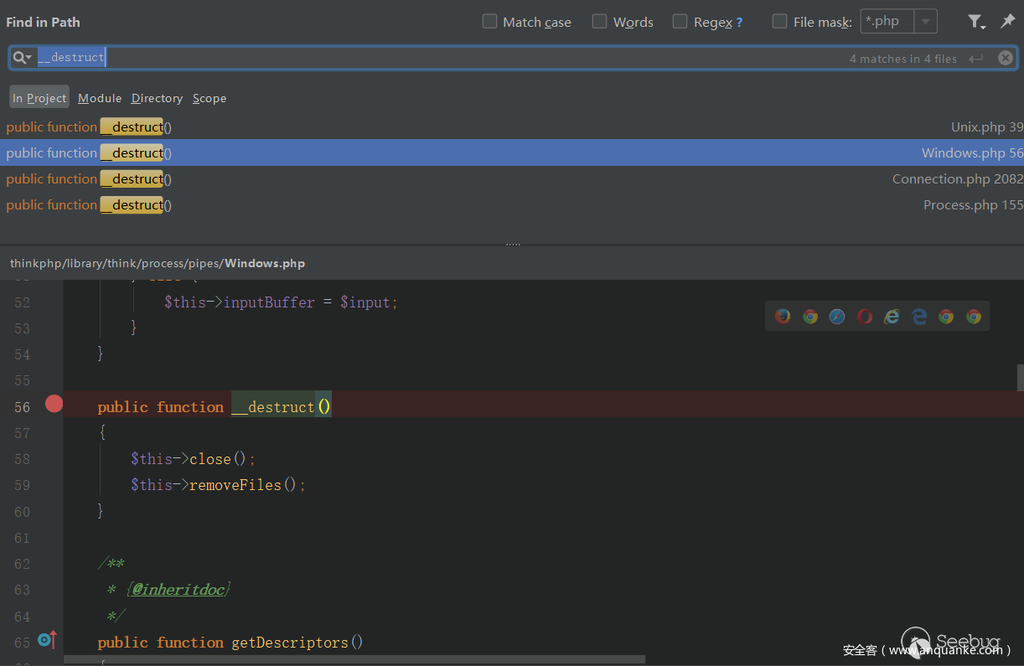Switch to the Directory scope tab
This screenshot has height=666, width=1024.
(x=157, y=98)
